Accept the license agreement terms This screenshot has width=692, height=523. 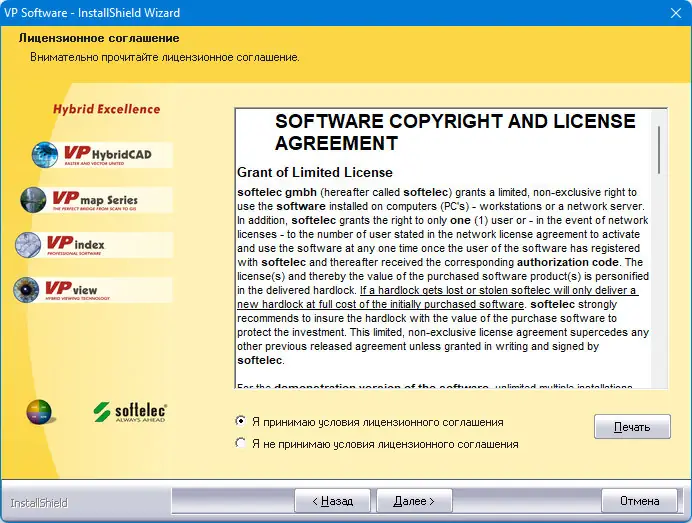click(x=241, y=421)
